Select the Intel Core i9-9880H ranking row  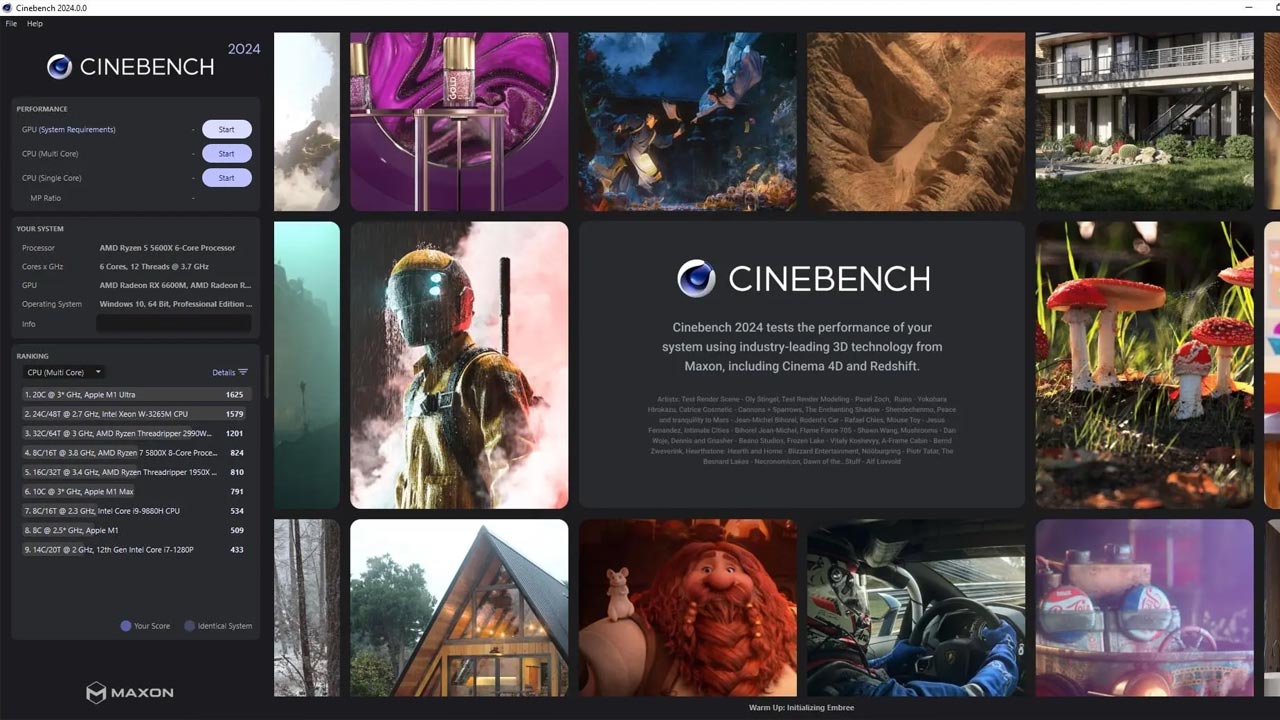point(135,511)
